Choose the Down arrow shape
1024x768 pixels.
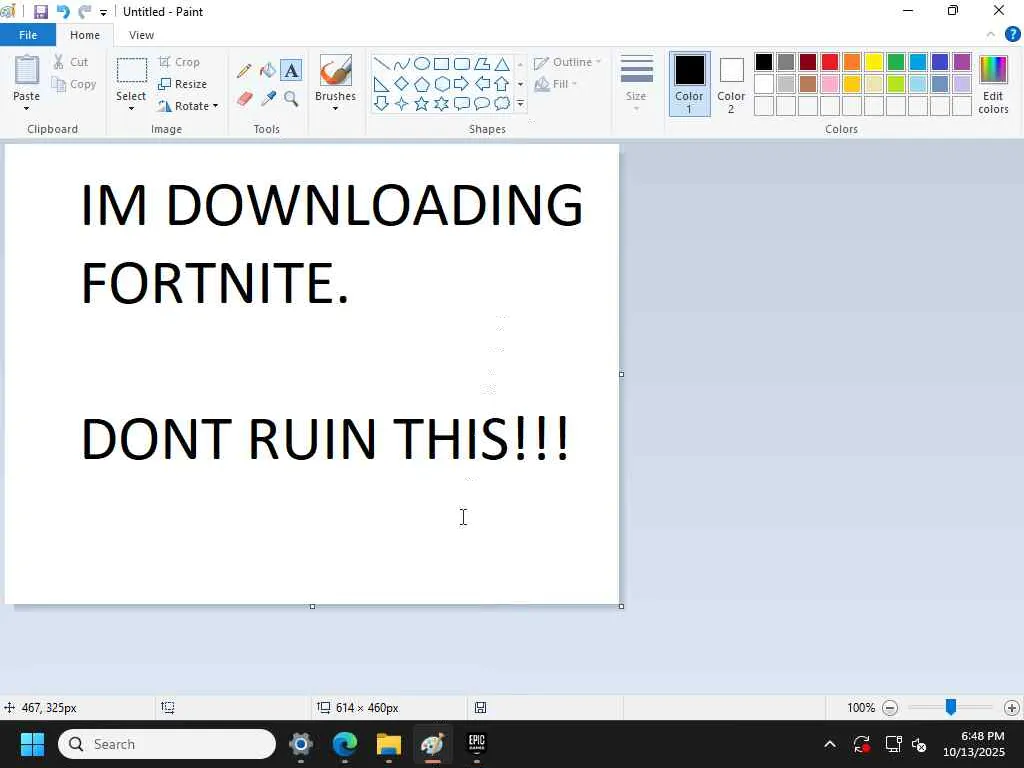tap(382, 103)
